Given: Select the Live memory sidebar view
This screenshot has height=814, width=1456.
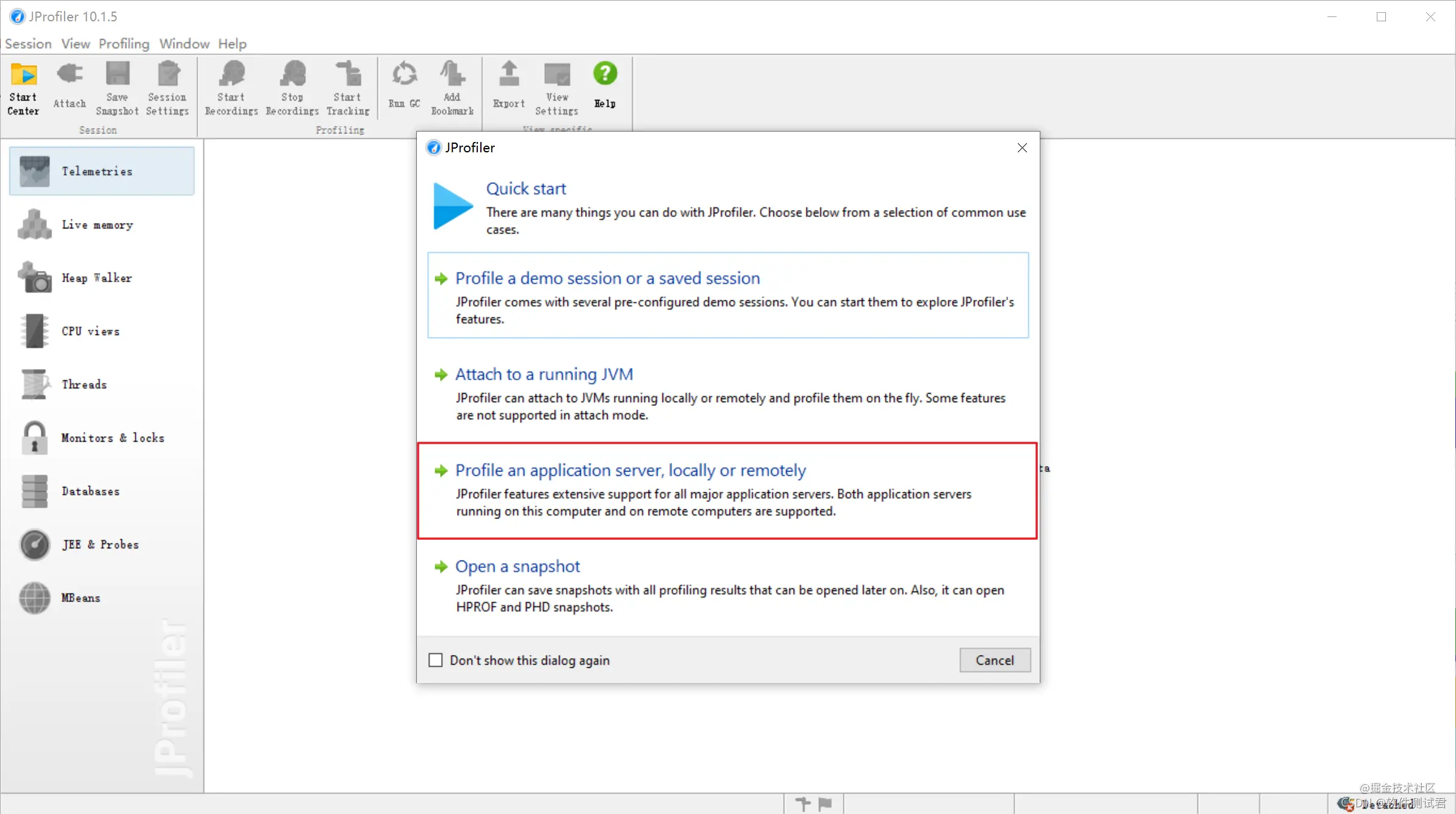Looking at the screenshot, I should pos(97,225).
